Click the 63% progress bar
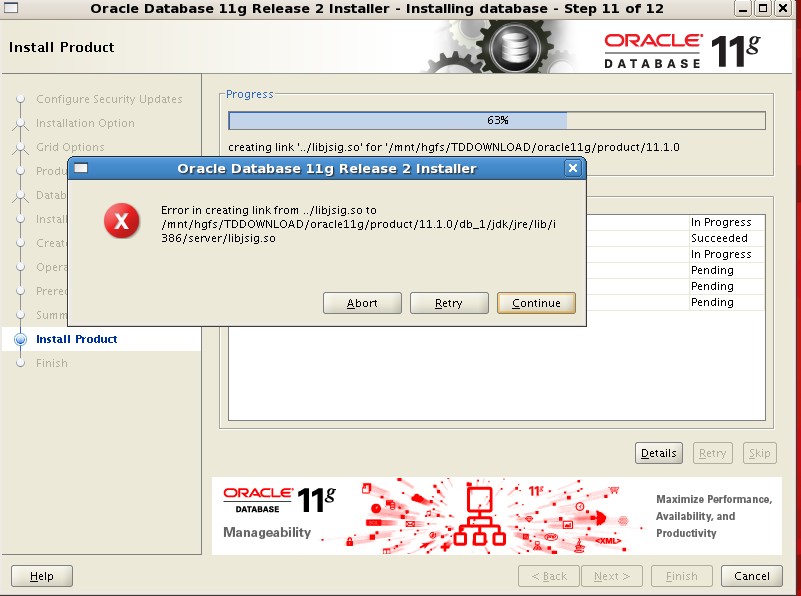 497,121
